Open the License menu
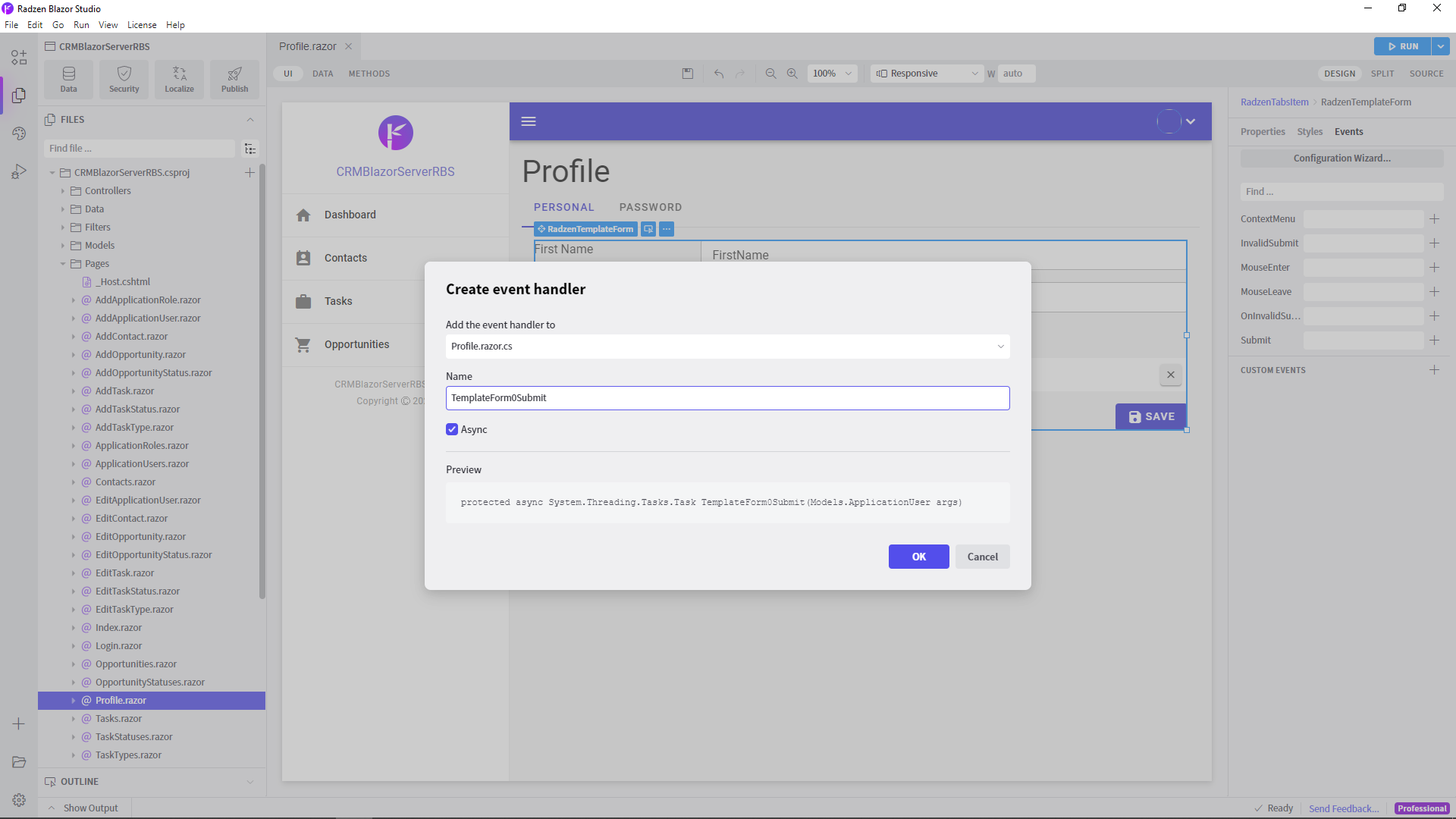The height and width of the screenshot is (819, 1456). pos(142,25)
